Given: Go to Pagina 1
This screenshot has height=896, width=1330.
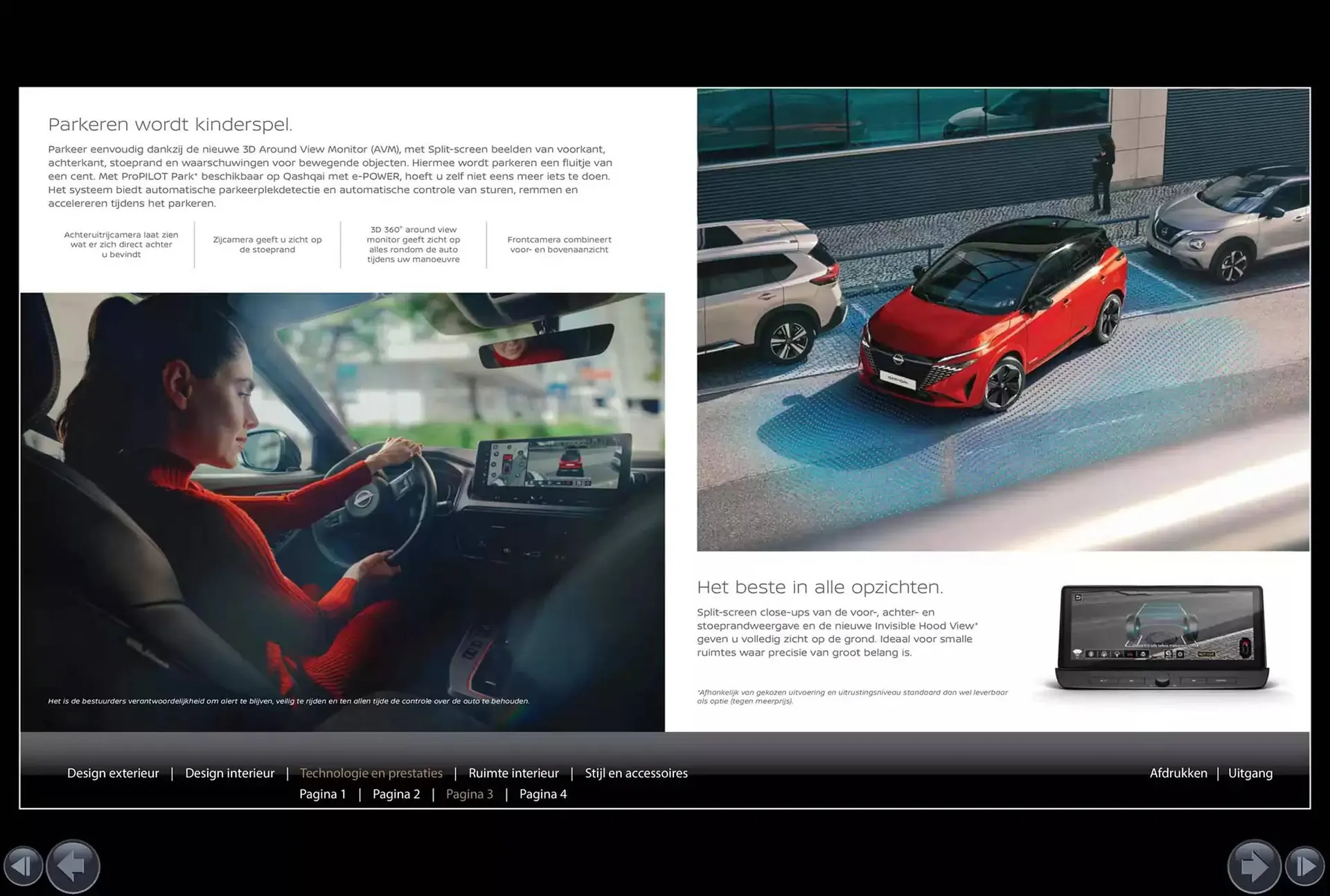Looking at the screenshot, I should point(322,794).
